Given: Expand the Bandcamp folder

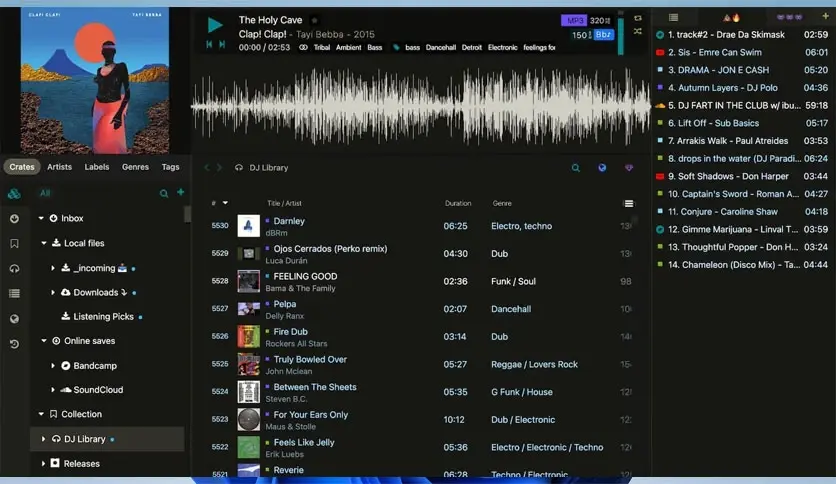Looking at the screenshot, I should 53,366.
